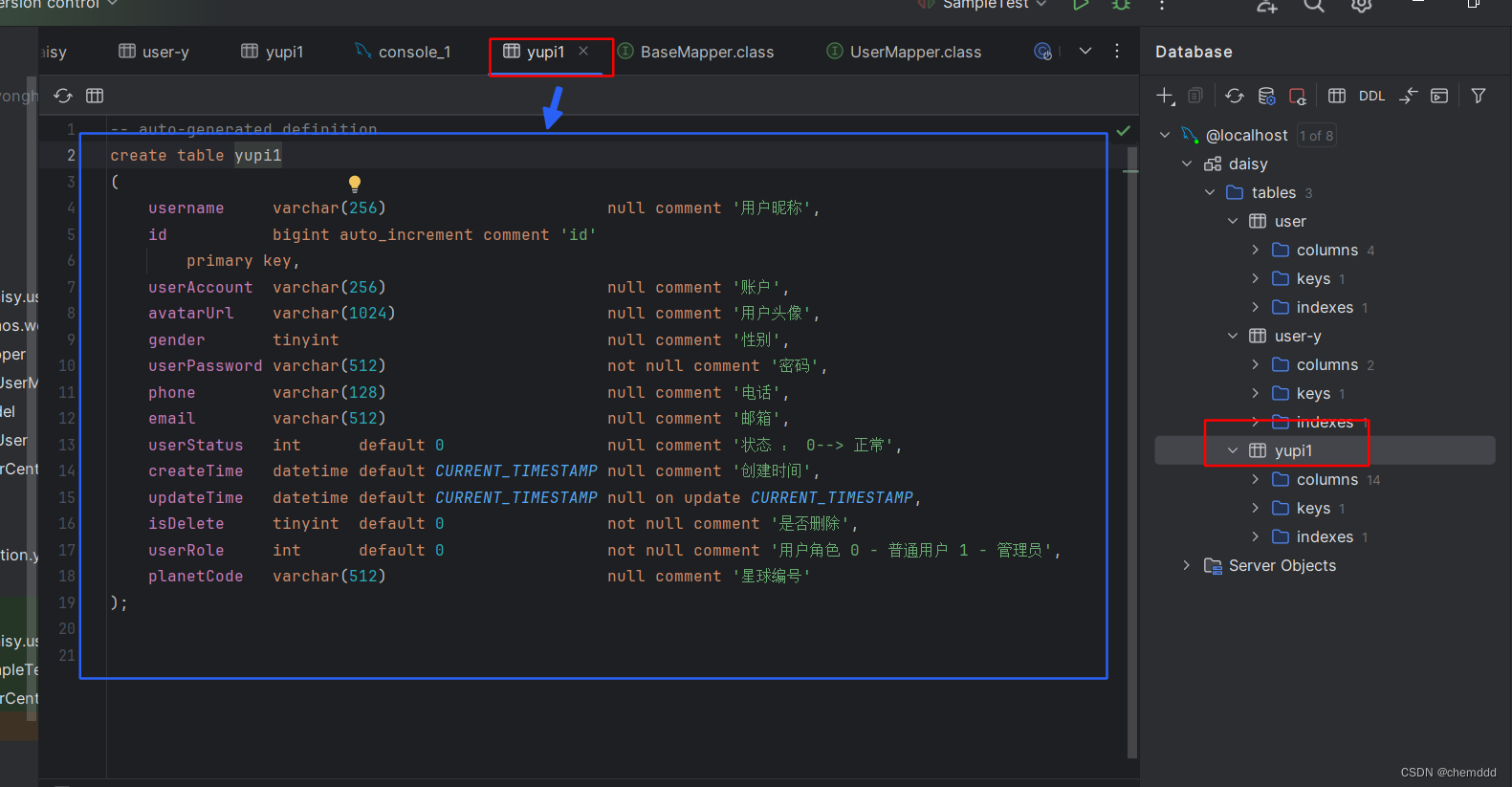Click the Duplicate data source icon

click(1195, 96)
